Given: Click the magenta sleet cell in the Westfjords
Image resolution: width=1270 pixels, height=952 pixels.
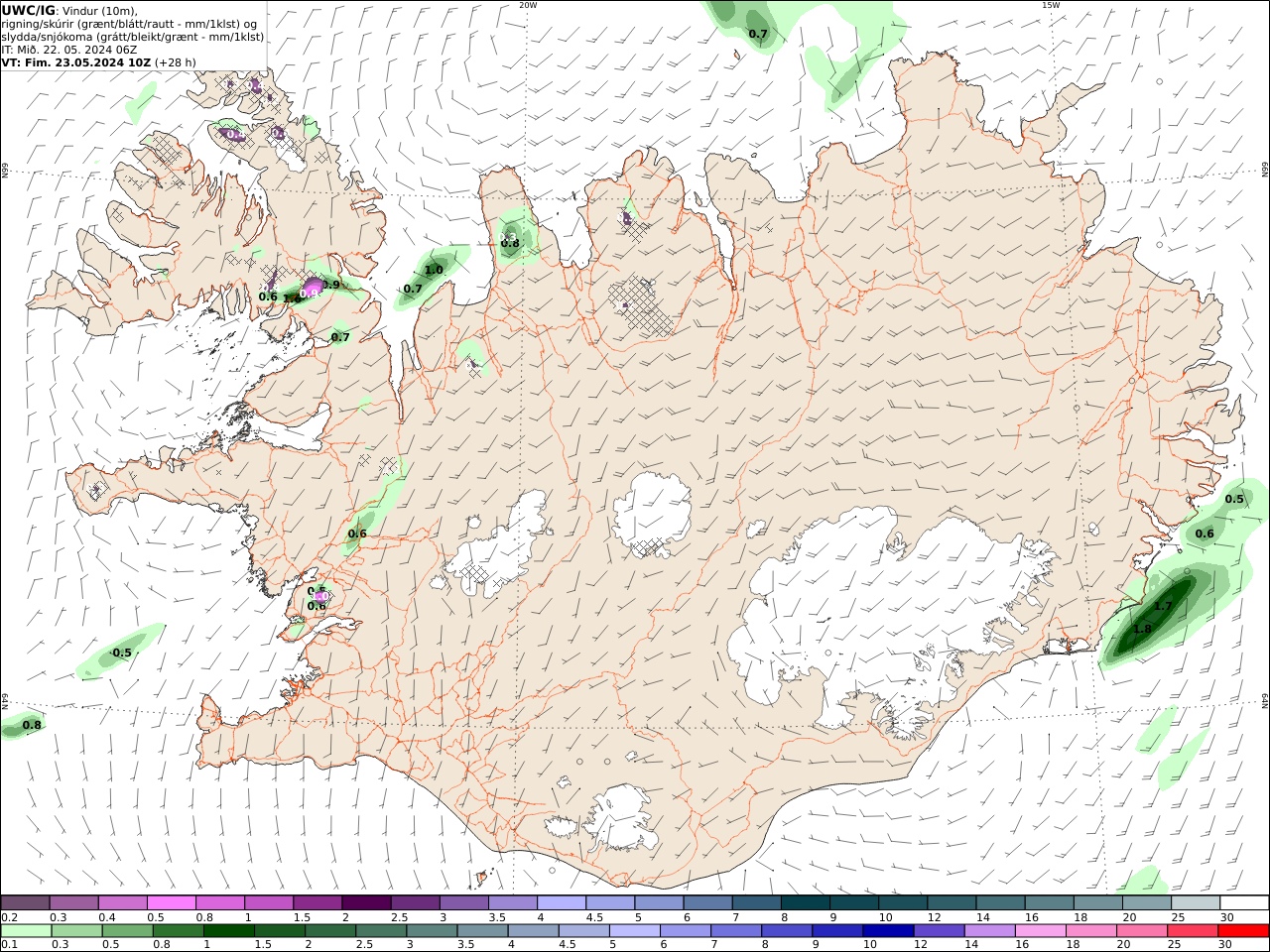Looking at the screenshot, I should pyautogui.click(x=313, y=288).
